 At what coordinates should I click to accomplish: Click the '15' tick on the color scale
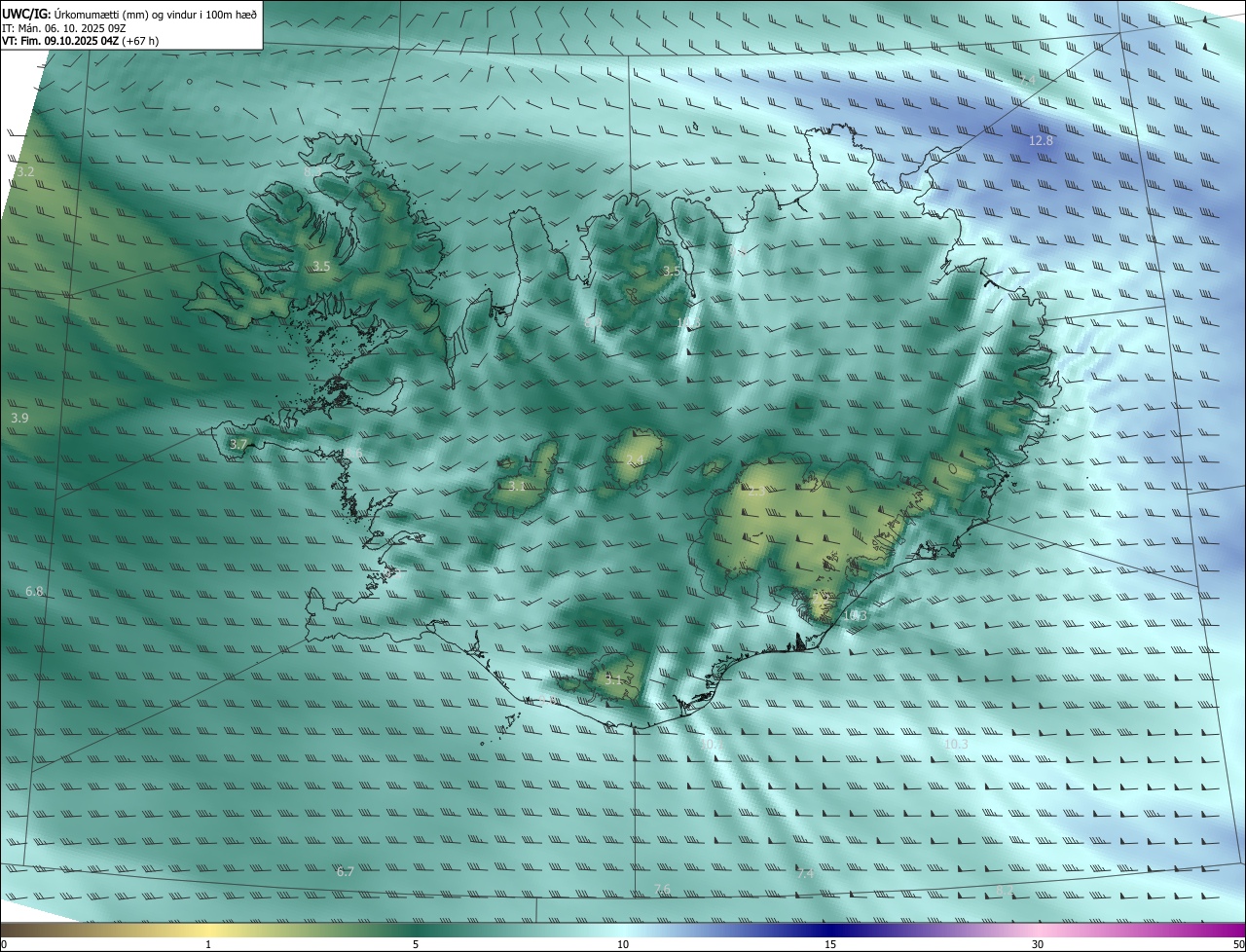[830, 944]
